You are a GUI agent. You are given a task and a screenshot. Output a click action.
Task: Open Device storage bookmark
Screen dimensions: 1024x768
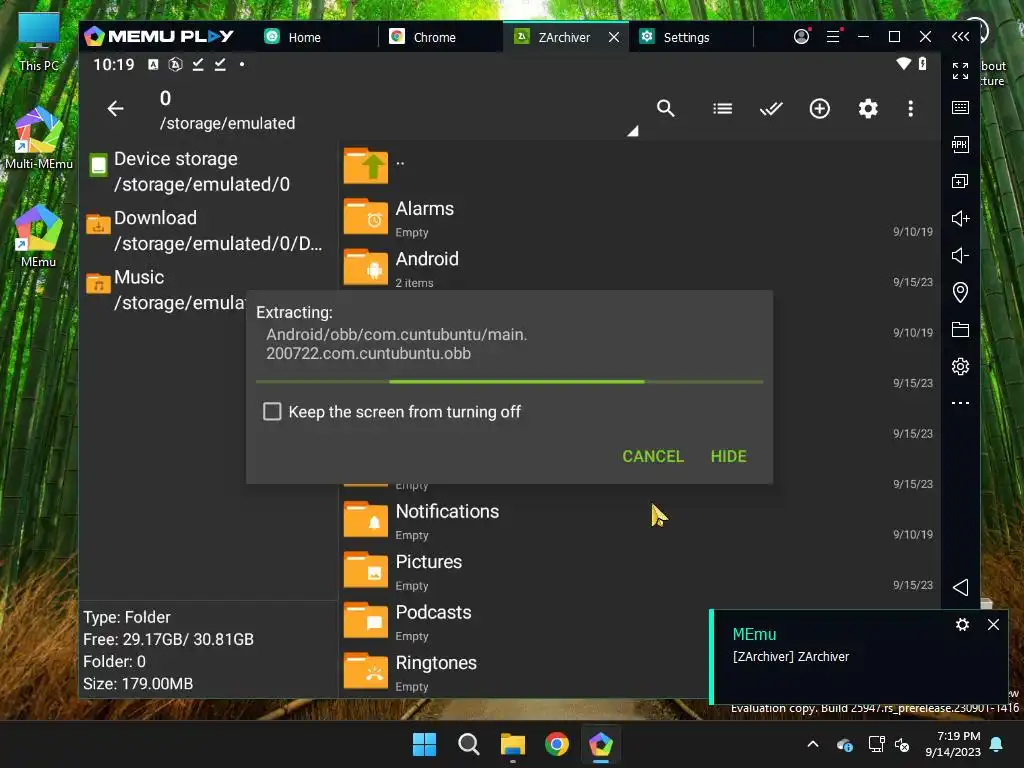[x=209, y=172]
